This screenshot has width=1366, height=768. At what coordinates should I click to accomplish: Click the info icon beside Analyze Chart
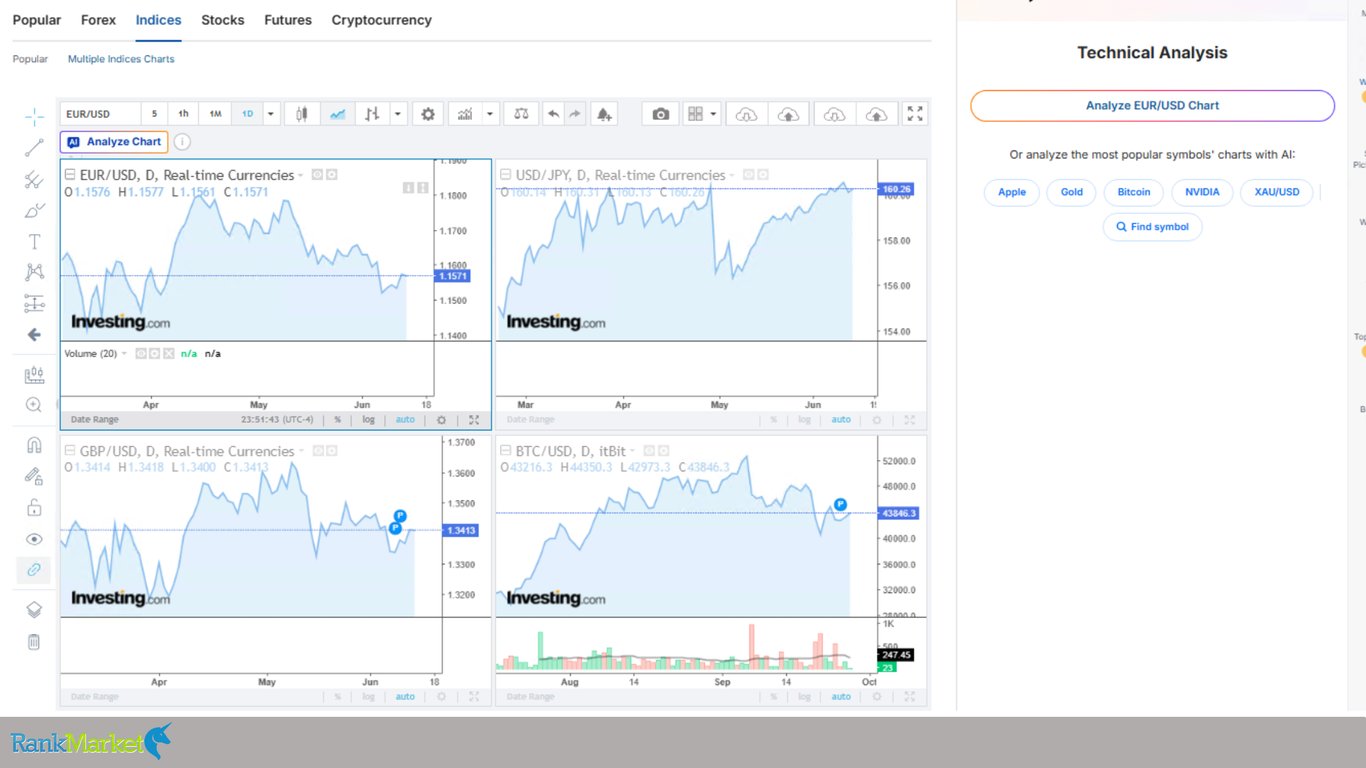[183, 142]
